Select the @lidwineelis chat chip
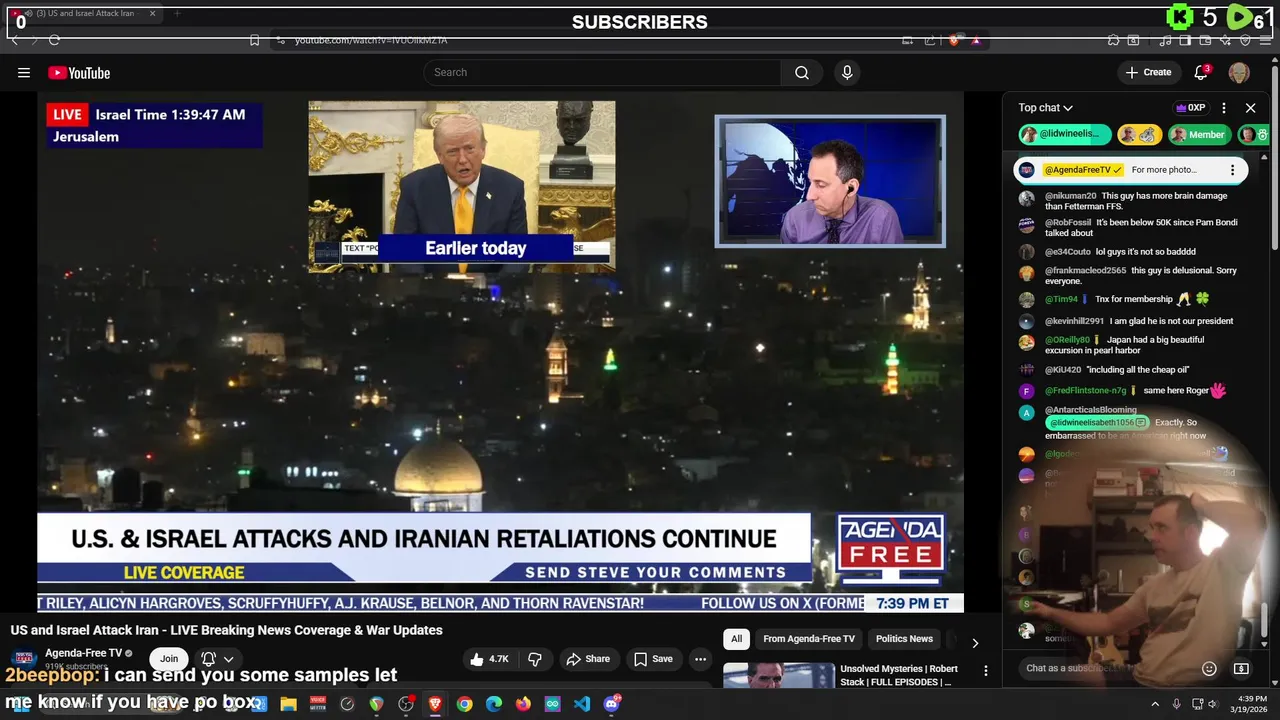1280x720 pixels. pyautogui.click(x=1065, y=134)
